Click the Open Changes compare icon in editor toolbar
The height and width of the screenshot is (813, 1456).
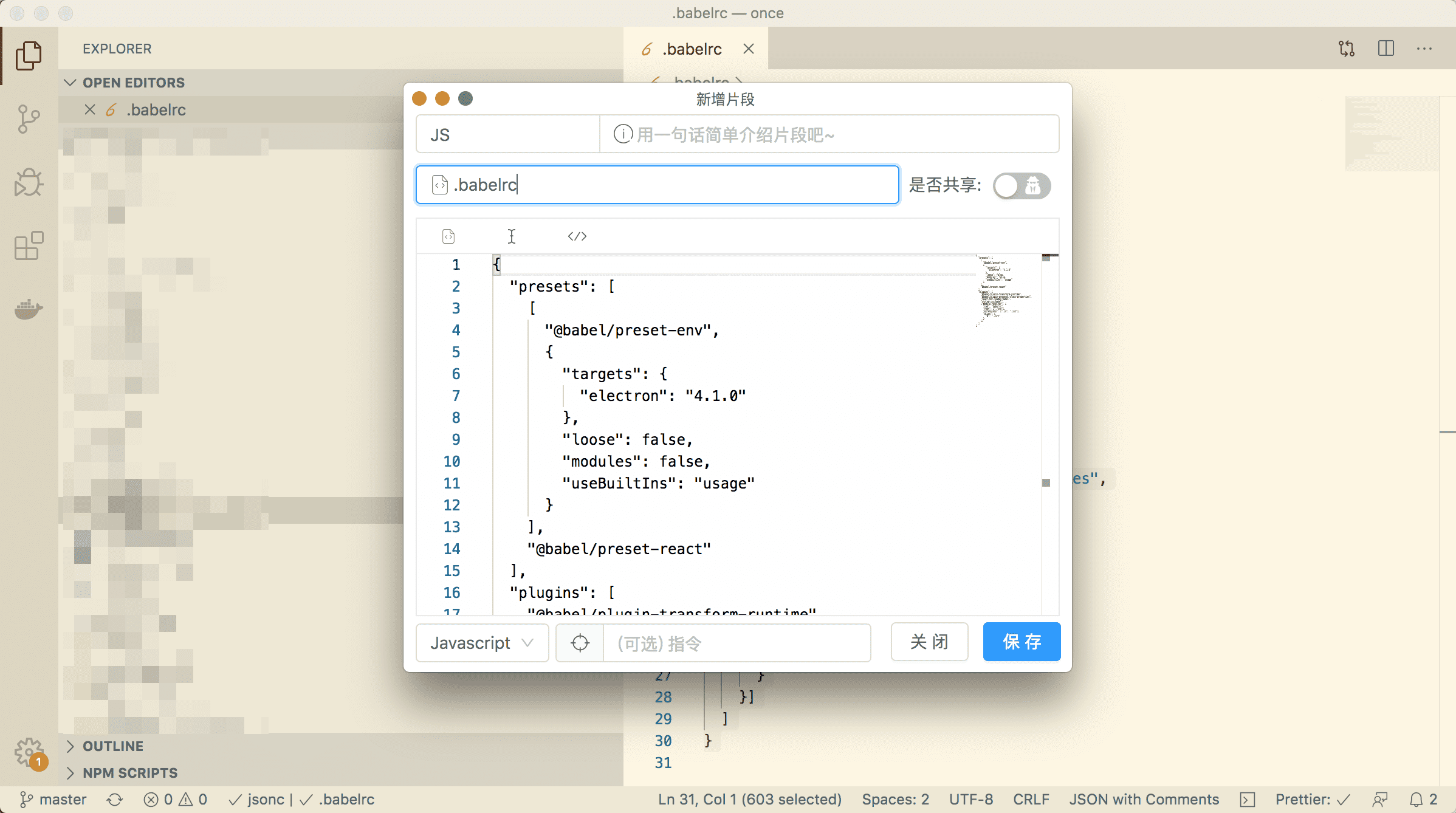1347,49
